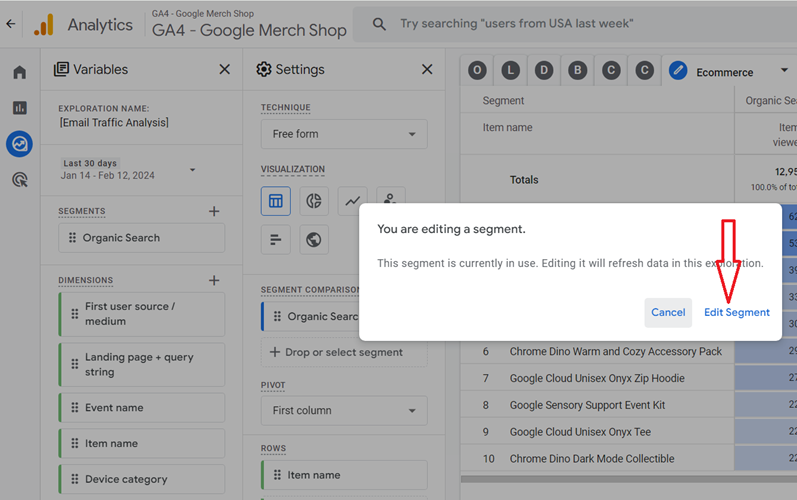This screenshot has width=797, height=500.
Task: Click the Totals row label
Action: click(524, 180)
